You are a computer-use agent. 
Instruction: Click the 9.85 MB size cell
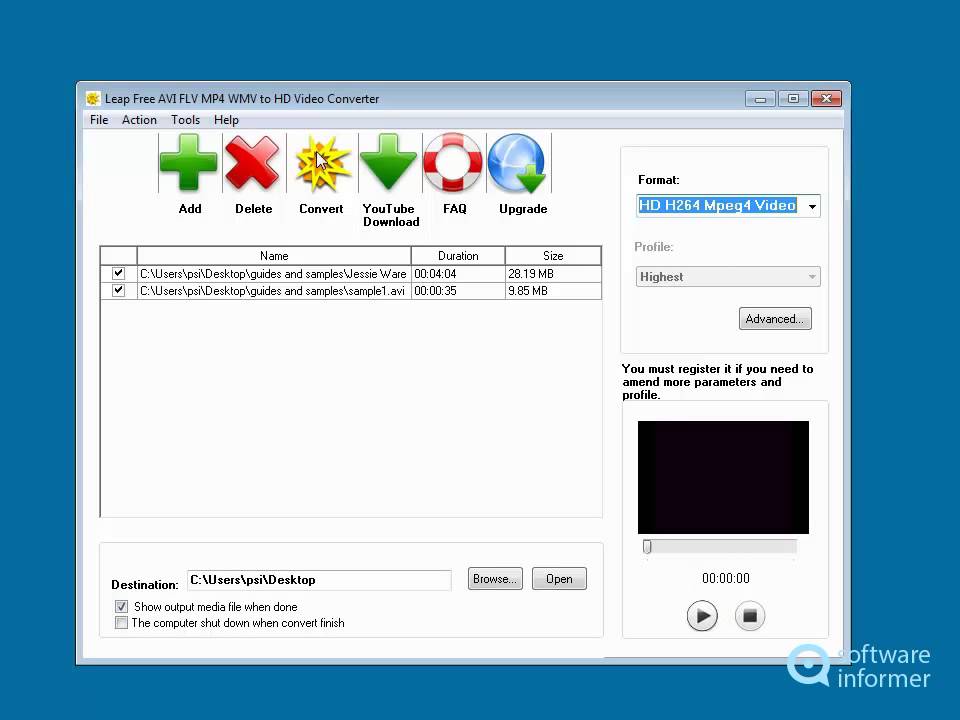(553, 291)
